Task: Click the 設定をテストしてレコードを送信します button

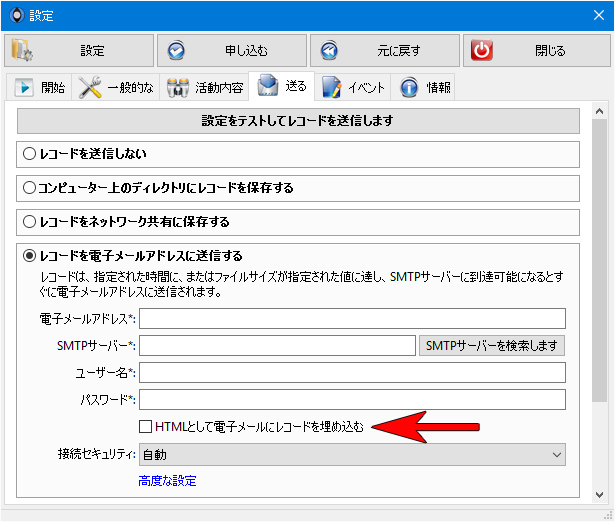Action: (x=298, y=121)
